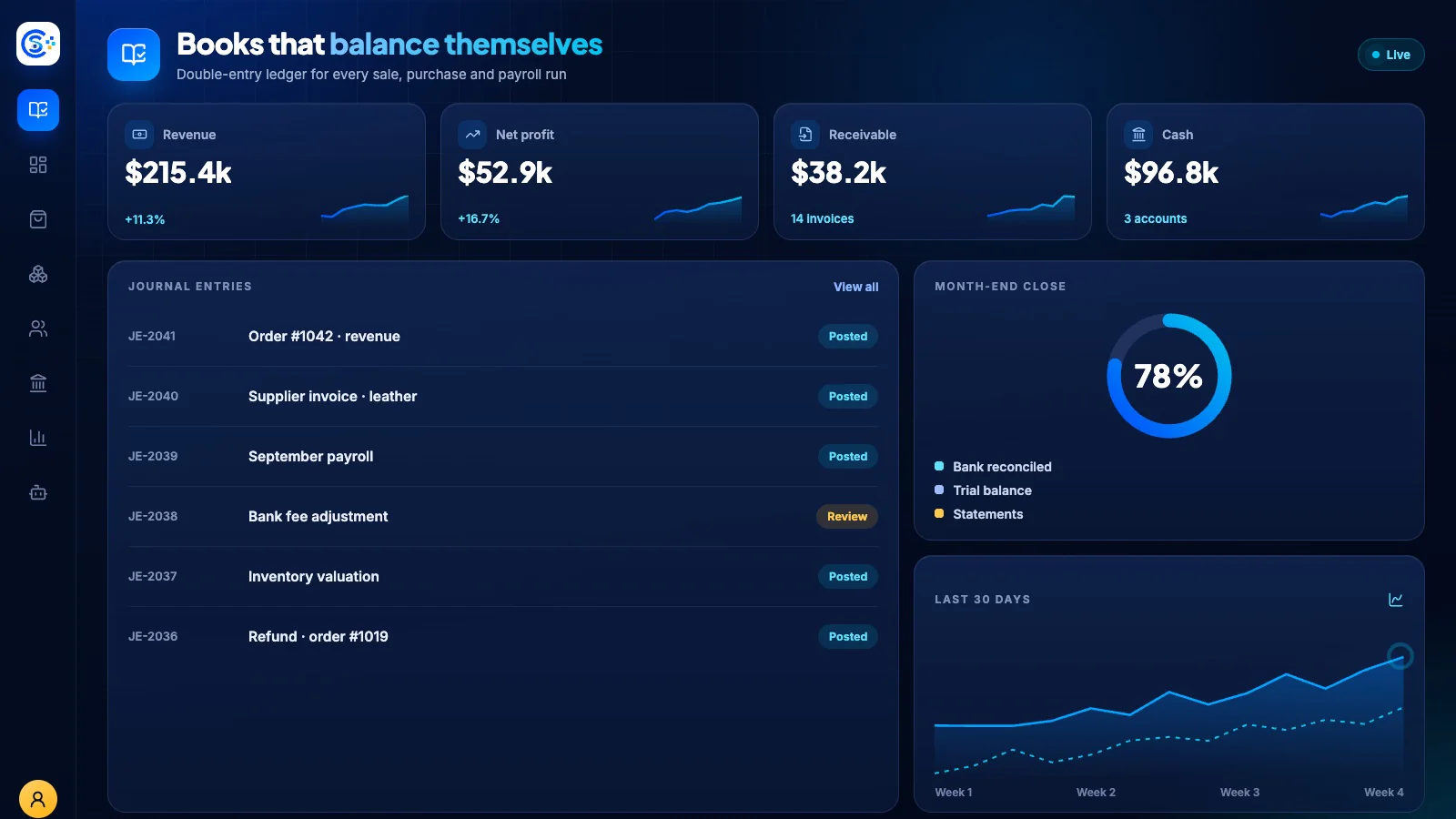Click Week 3 axis label
The width and height of the screenshot is (1456, 819).
click(x=1239, y=793)
